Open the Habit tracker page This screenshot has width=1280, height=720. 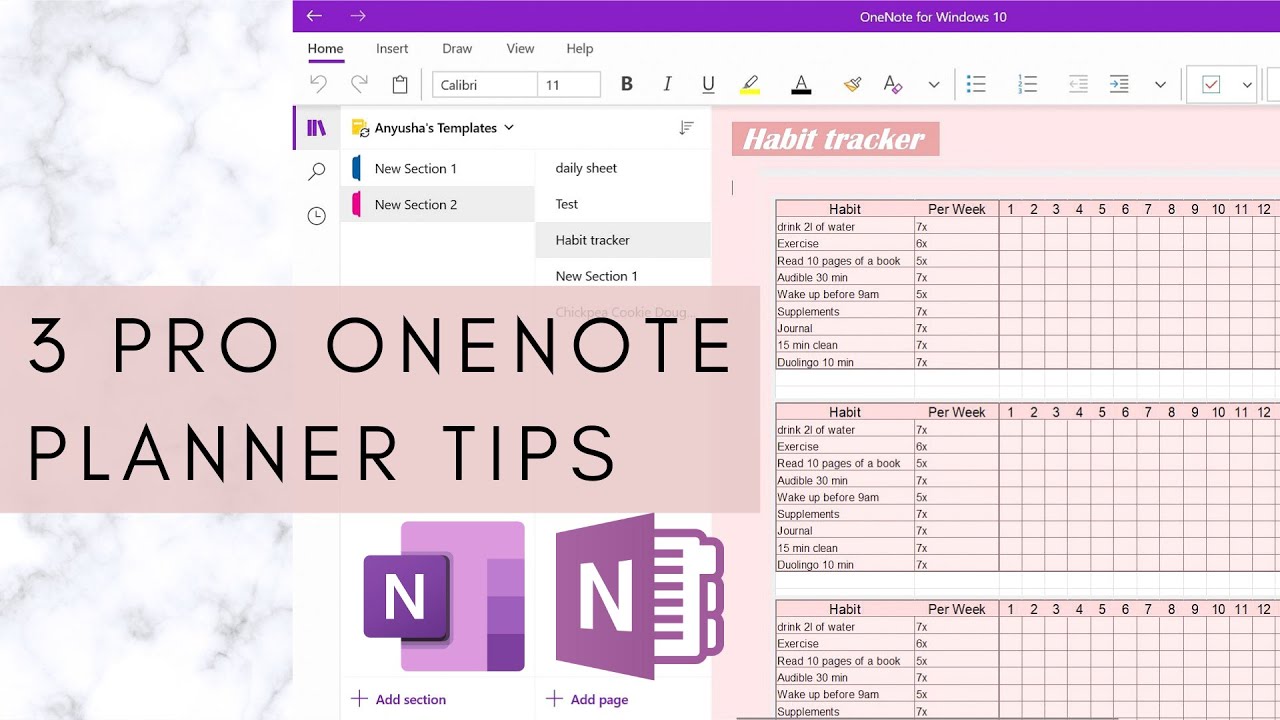point(623,240)
